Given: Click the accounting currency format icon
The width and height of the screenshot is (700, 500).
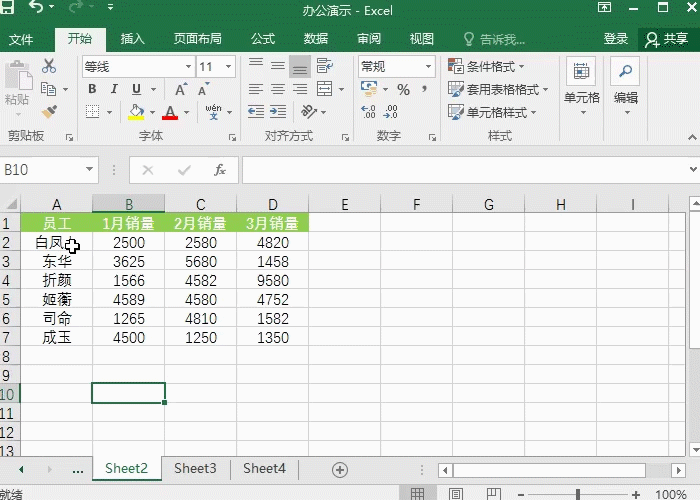Looking at the screenshot, I should (x=369, y=88).
